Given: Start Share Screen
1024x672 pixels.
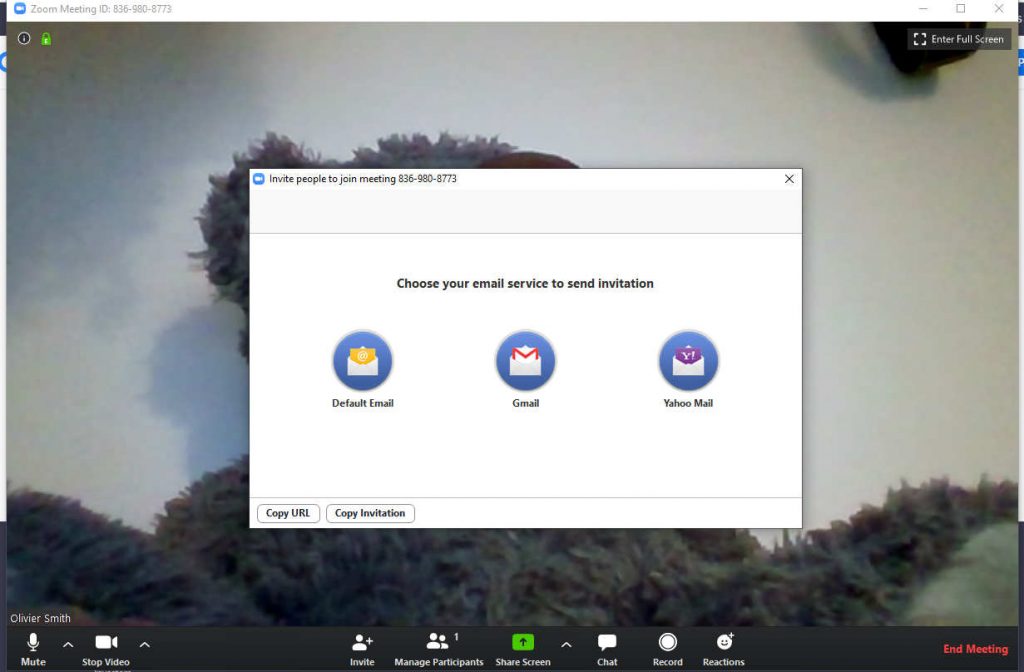Looking at the screenshot, I should click(522, 648).
